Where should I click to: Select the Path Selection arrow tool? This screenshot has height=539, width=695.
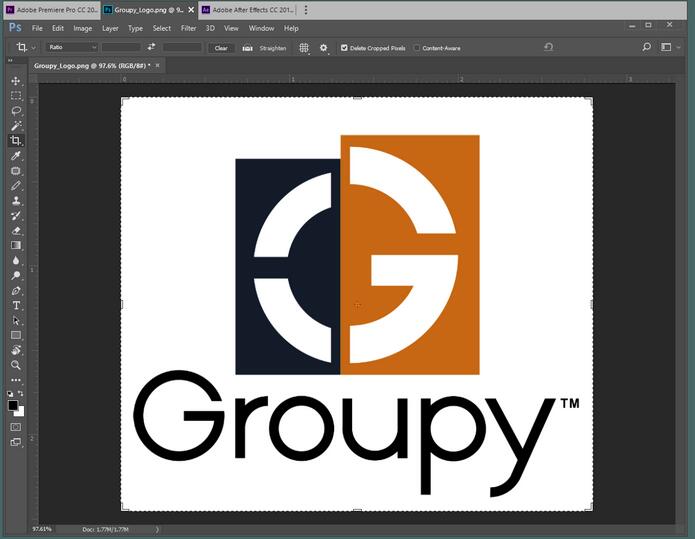16,320
